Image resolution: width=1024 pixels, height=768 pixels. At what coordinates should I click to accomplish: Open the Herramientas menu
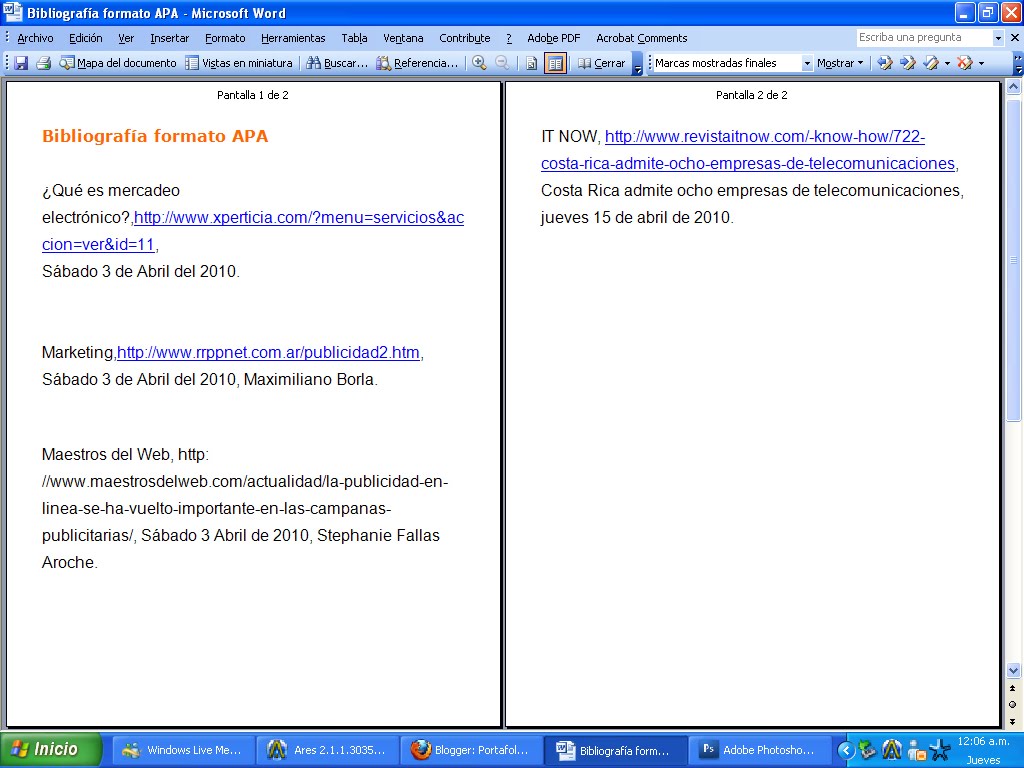292,38
